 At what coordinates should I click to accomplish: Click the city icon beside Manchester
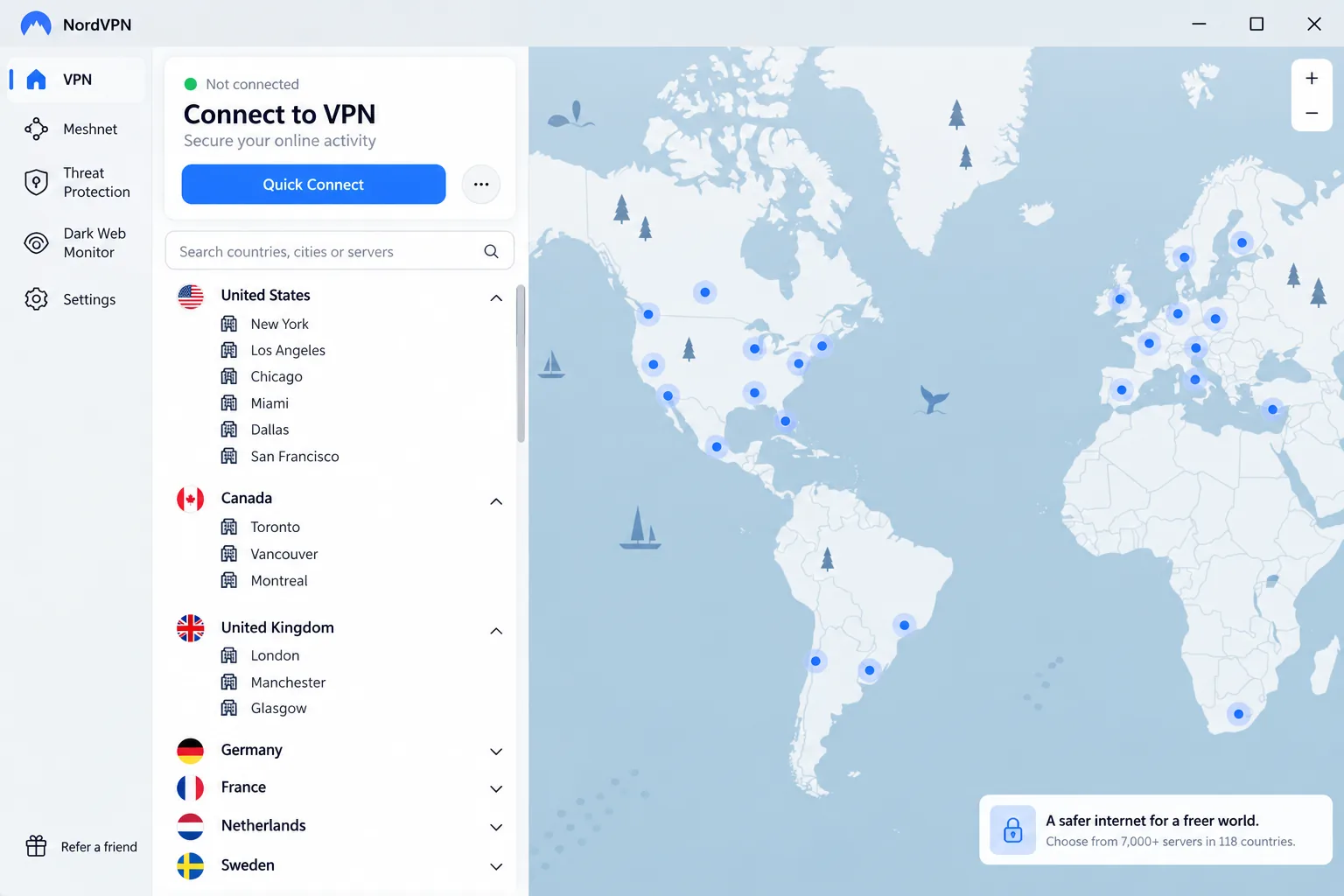[x=229, y=682]
